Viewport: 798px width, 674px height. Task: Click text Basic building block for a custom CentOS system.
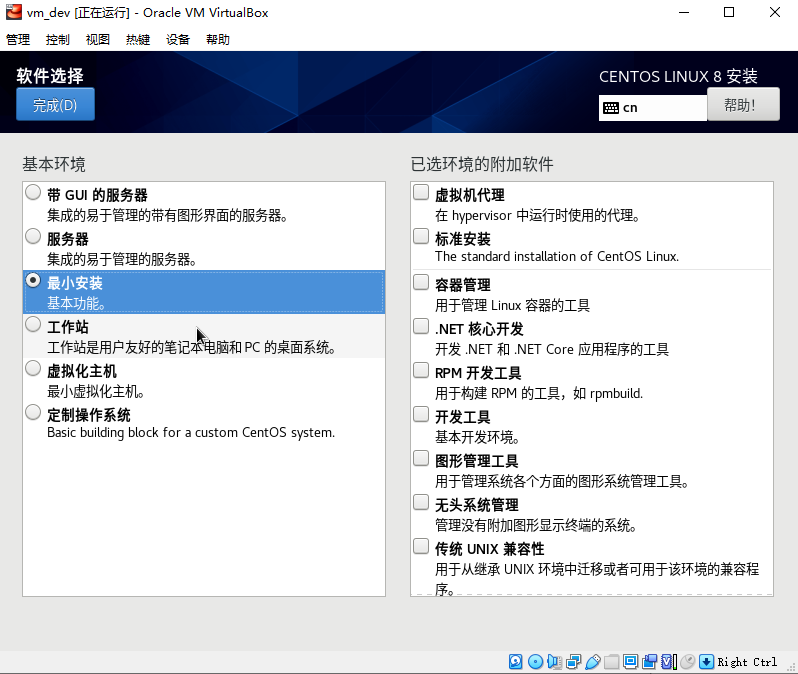tap(191, 433)
